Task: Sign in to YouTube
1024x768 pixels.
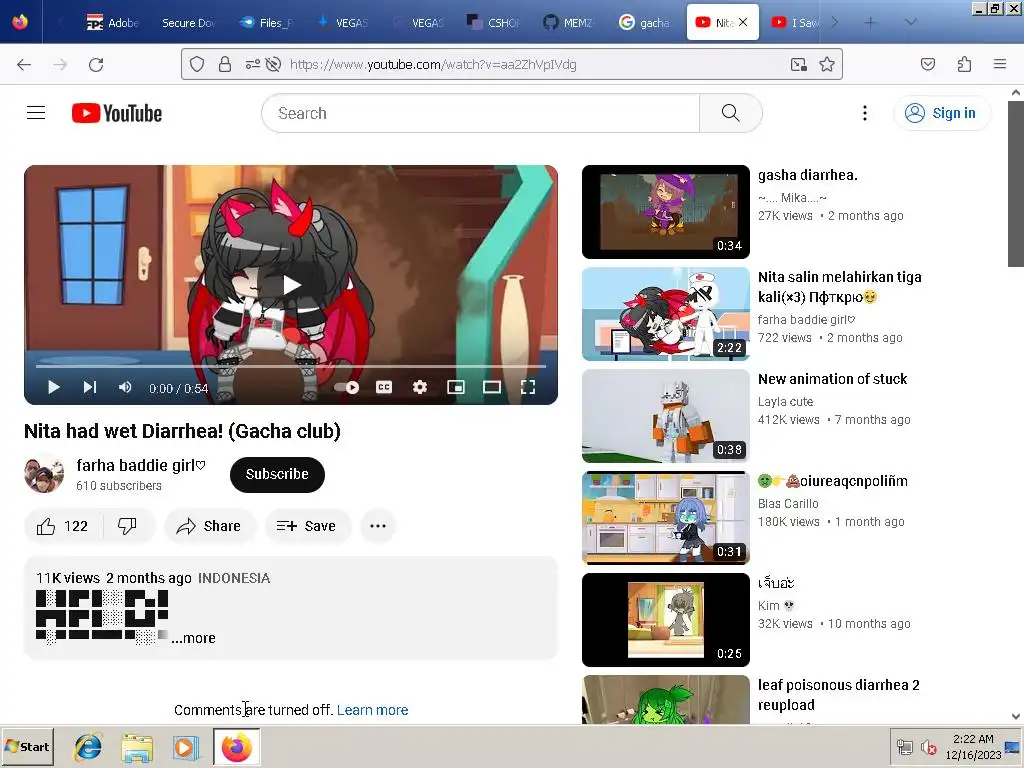Action: [x=941, y=113]
